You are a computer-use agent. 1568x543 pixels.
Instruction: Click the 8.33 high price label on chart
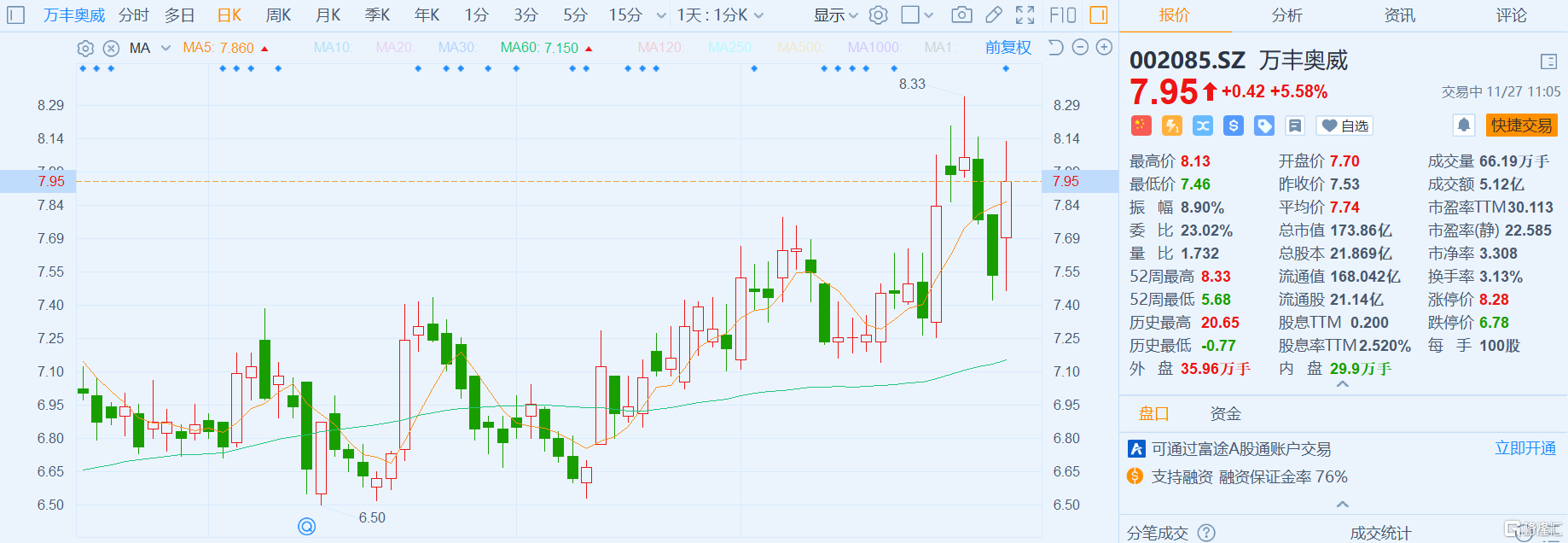point(912,84)
